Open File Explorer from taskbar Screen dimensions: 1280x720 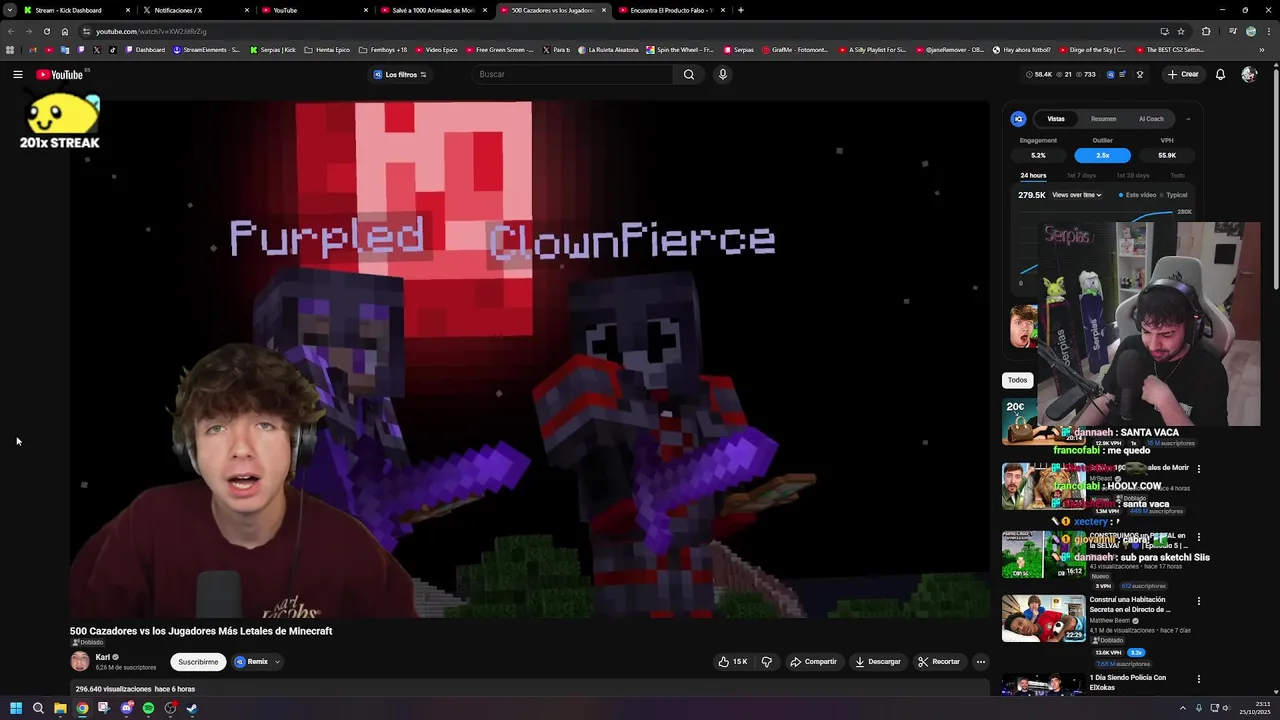pyautogui.click(x=60, y=708)
